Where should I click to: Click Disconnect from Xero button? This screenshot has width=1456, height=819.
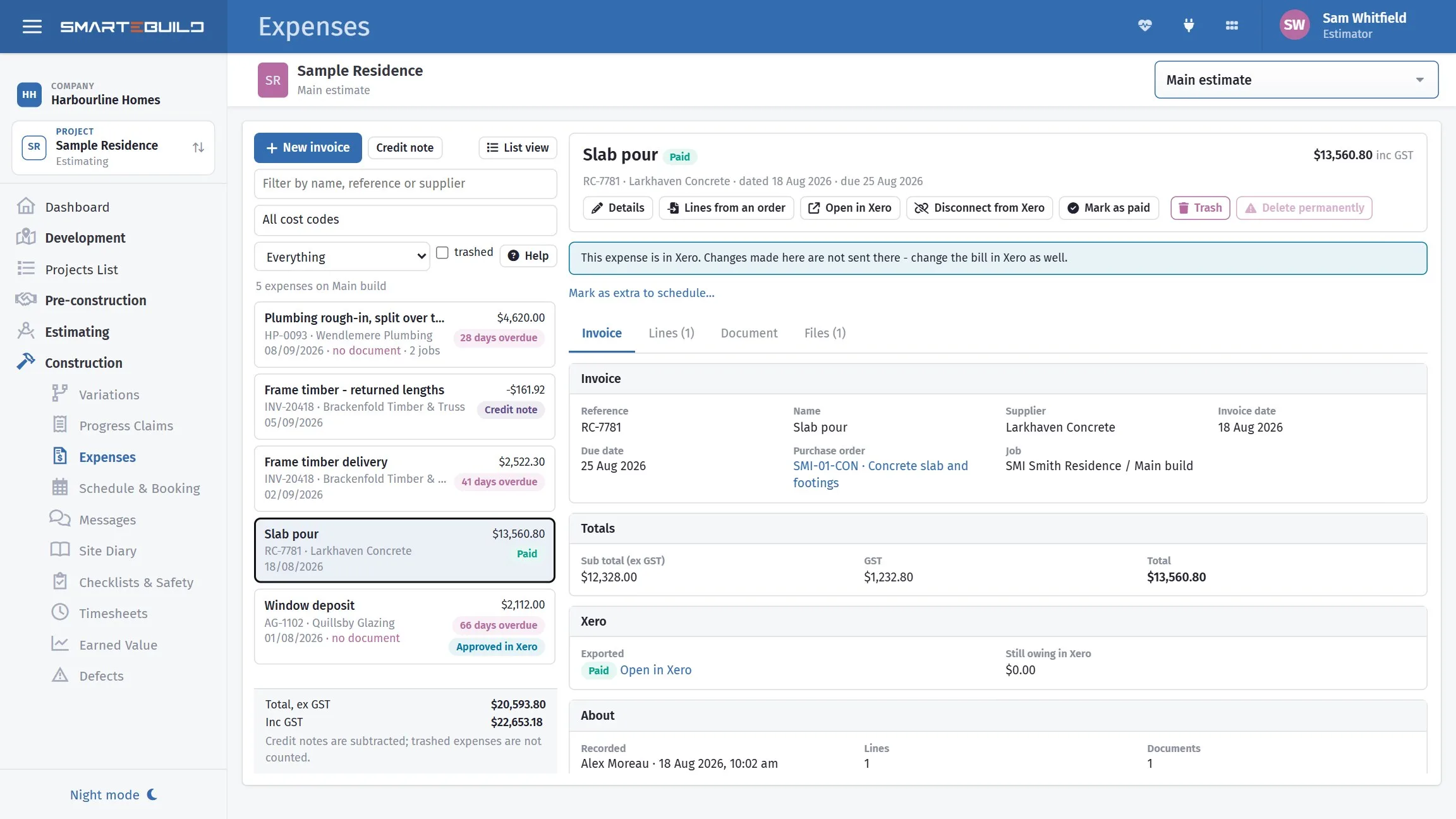click(979, 208)
